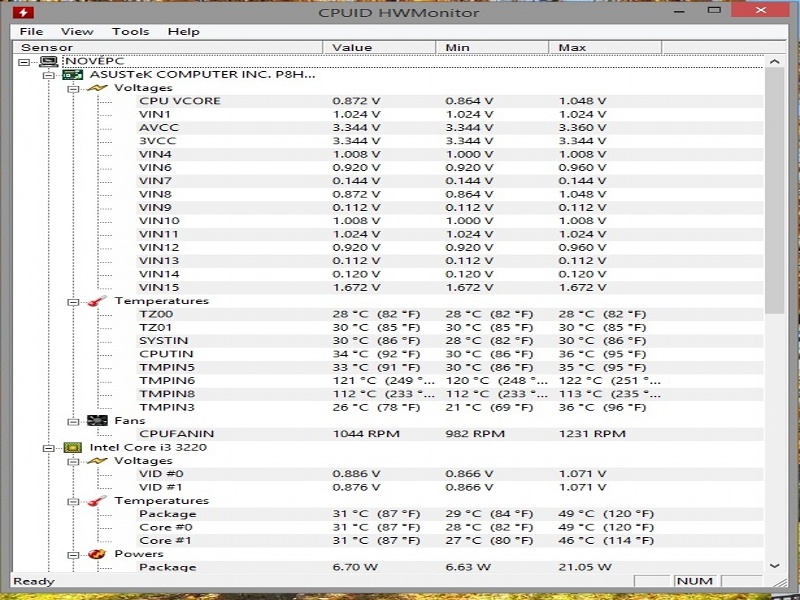Close the HWMonitor window
Screen dimensions: 800x600
click(761, 10)
